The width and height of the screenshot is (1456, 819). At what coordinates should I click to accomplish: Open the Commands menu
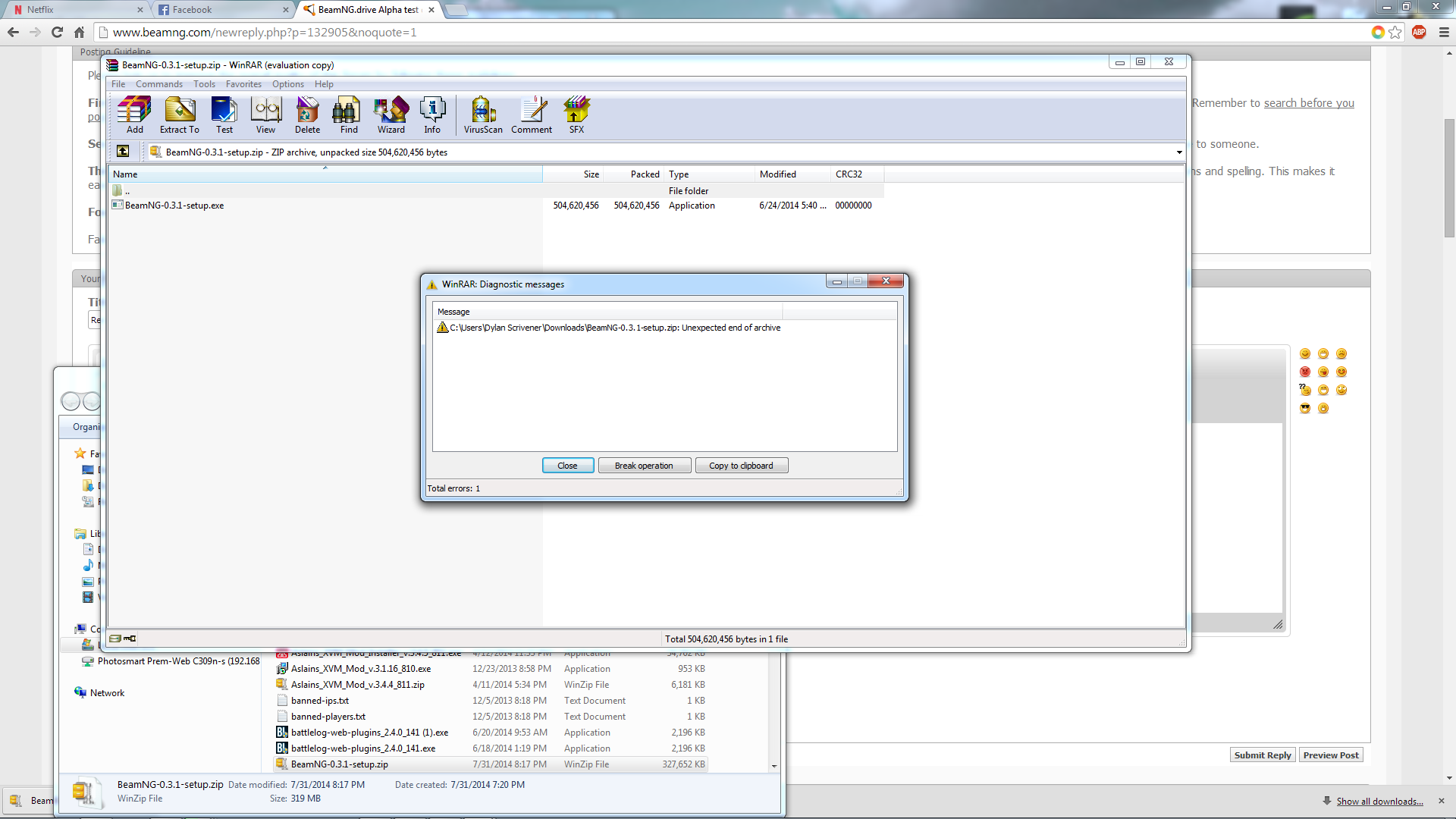coord(159,84)
